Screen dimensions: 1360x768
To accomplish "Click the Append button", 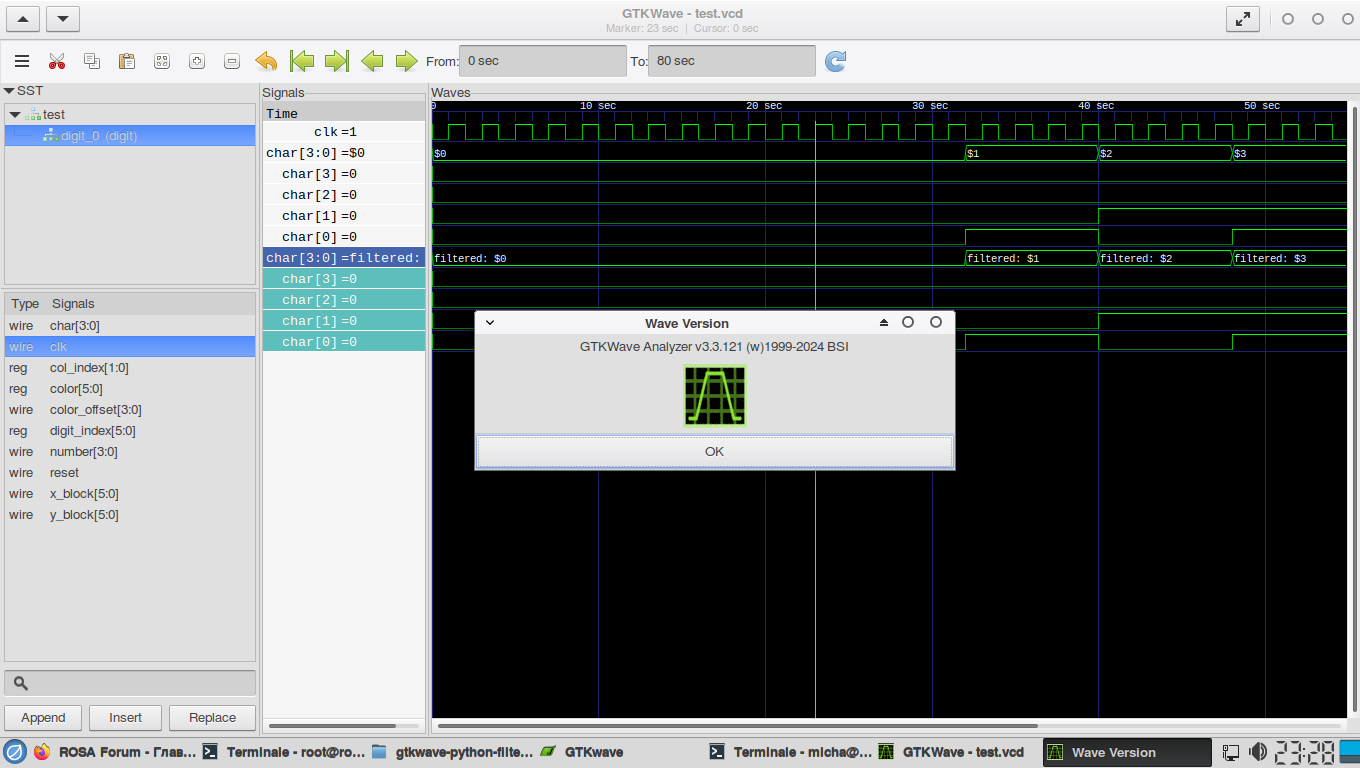I will pyautogui.click(x=43, y=717).
